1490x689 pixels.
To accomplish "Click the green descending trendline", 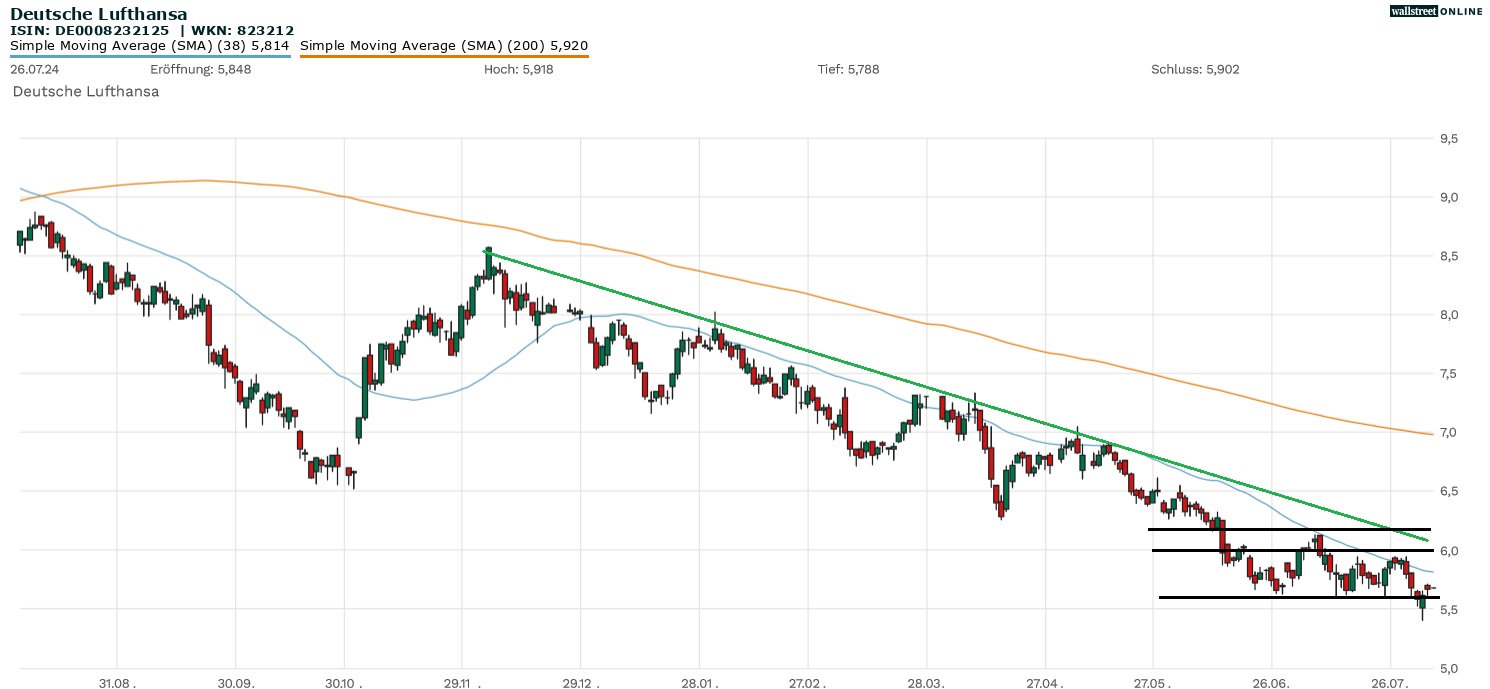I will 957,397.
